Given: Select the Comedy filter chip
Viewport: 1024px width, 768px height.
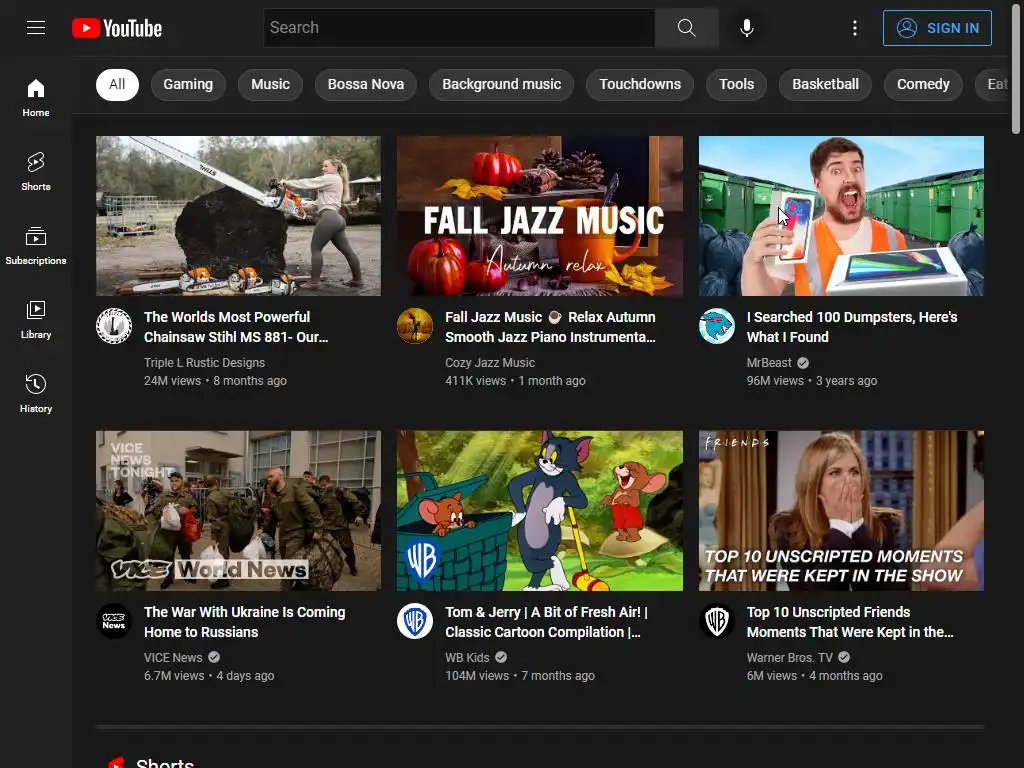Looking at the screenshot, I should [x=923, y=84].
